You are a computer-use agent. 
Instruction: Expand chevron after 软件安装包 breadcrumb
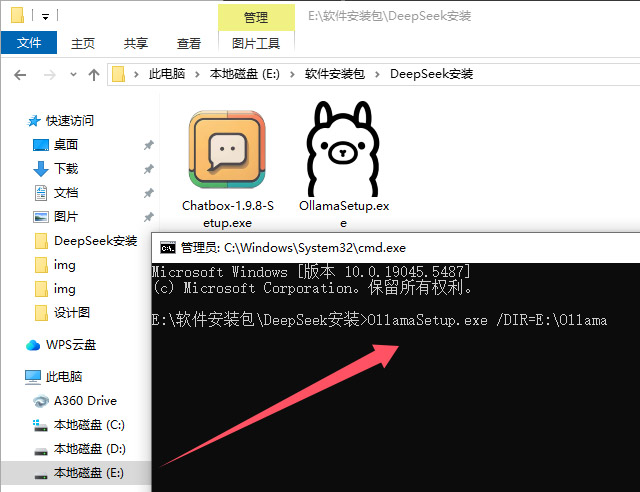377,74
